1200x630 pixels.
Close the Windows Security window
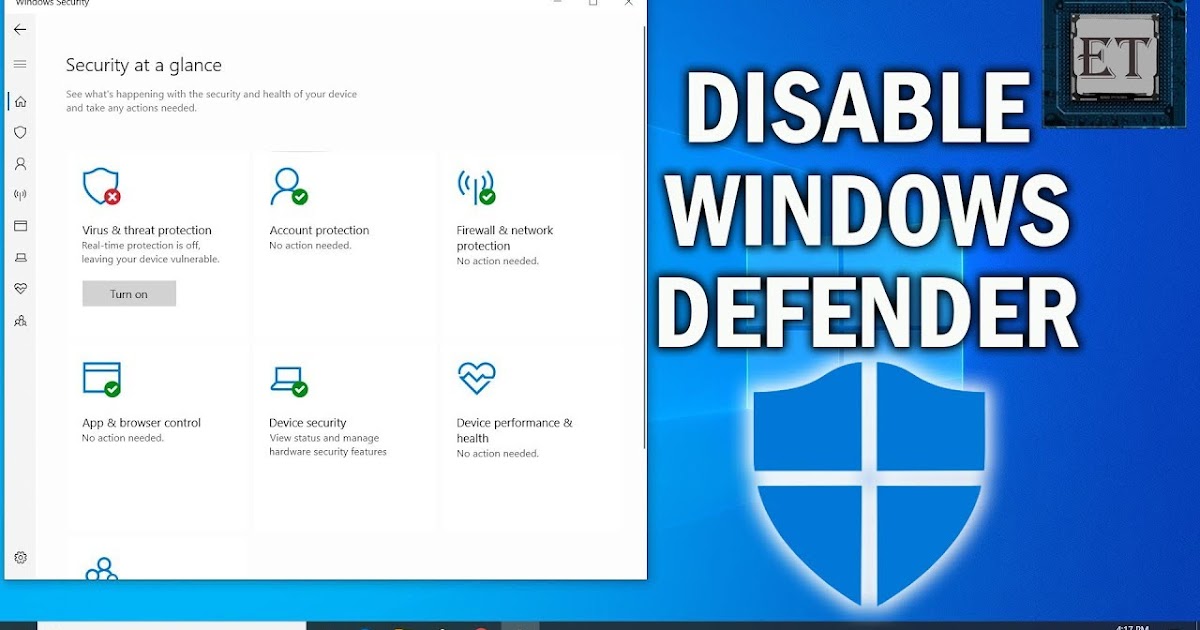tap(628, 3)
